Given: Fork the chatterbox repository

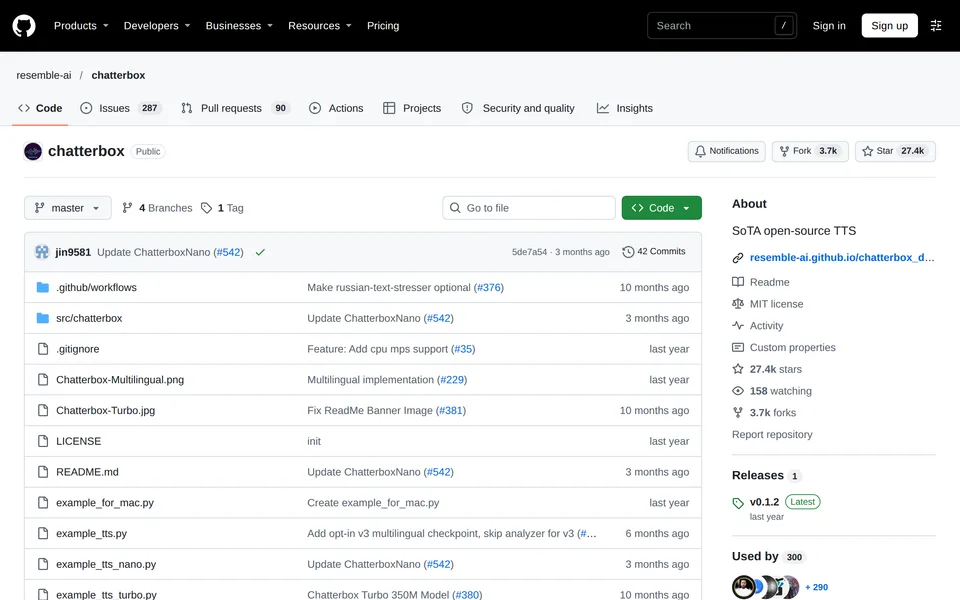Looking at the screenshot, I should pos(810,151).
